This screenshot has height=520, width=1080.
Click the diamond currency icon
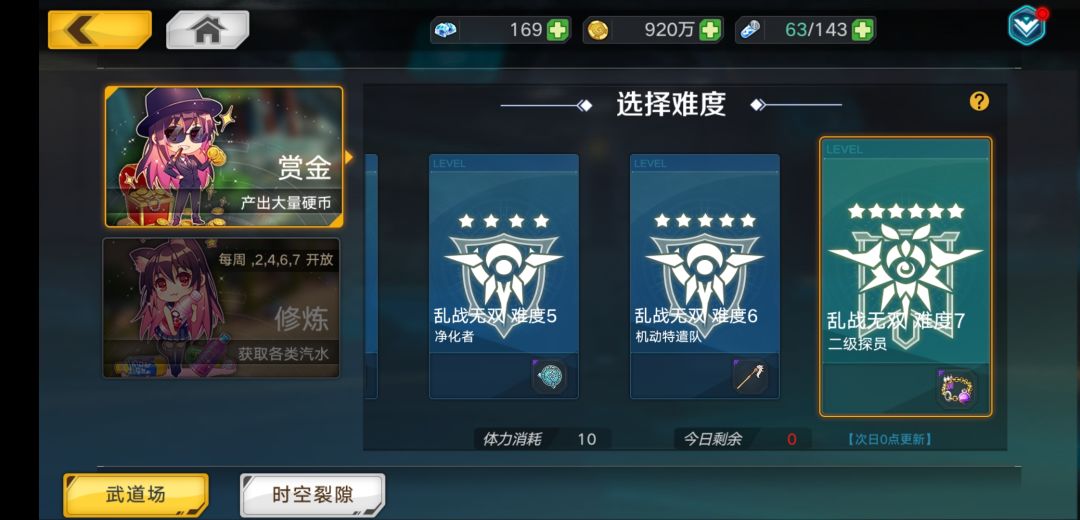(445, 30)
